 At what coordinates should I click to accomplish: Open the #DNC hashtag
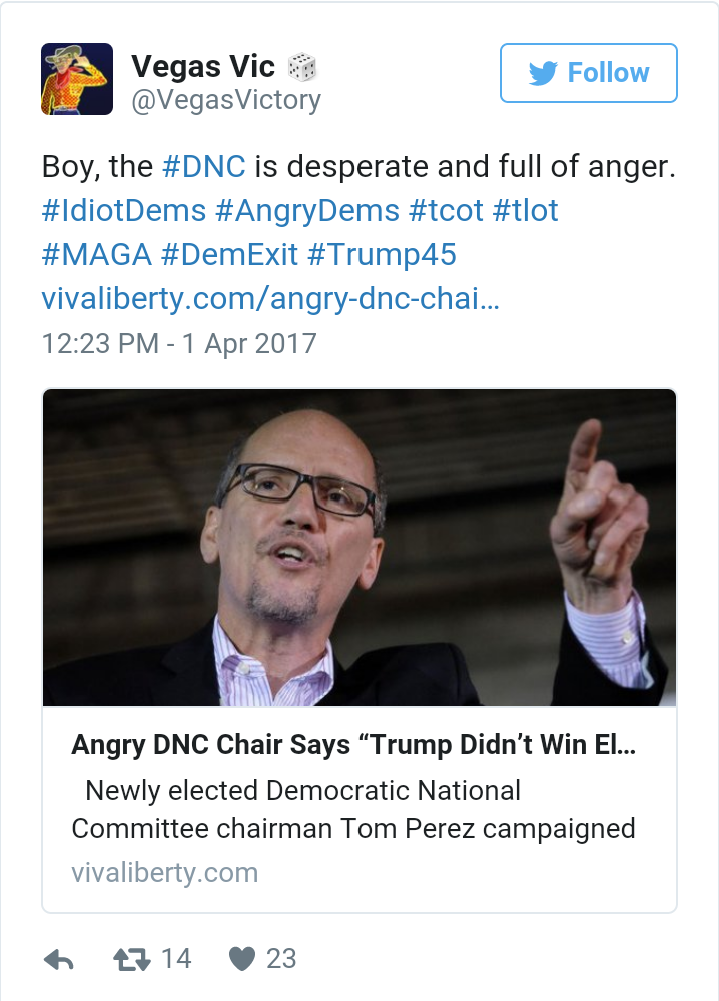point(203,166)
